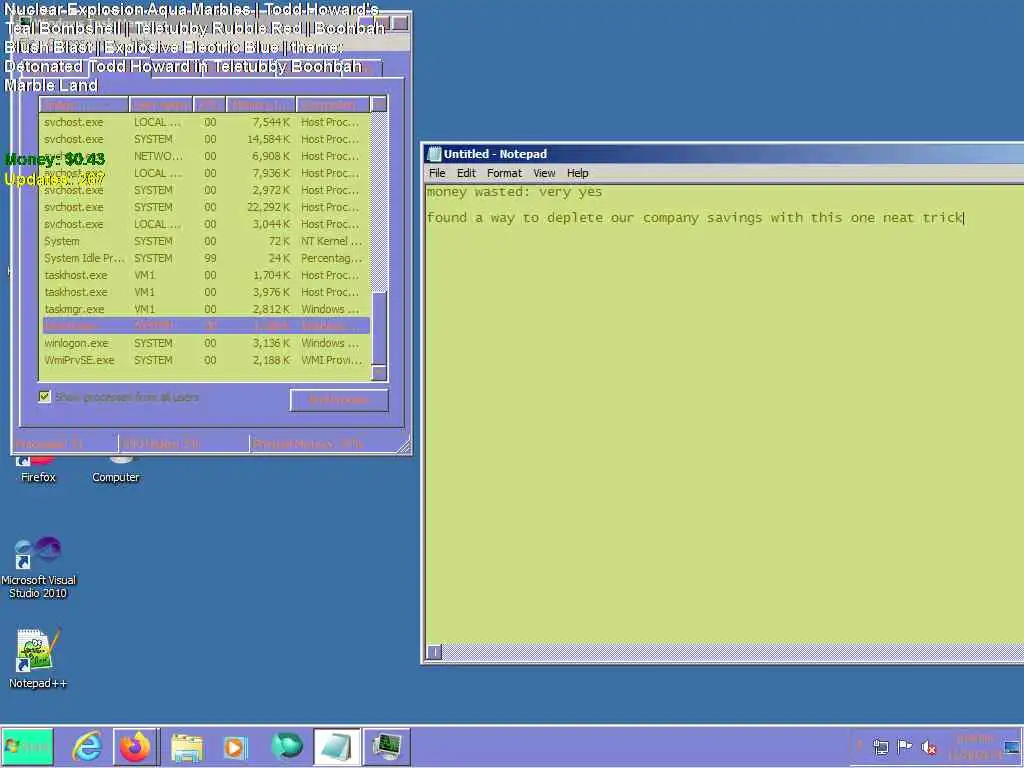Open the Format menu in Notepad
Image resolution: width=1024 pixels, height=768 pixels.
pyautogui.click(x=504, y=173)
